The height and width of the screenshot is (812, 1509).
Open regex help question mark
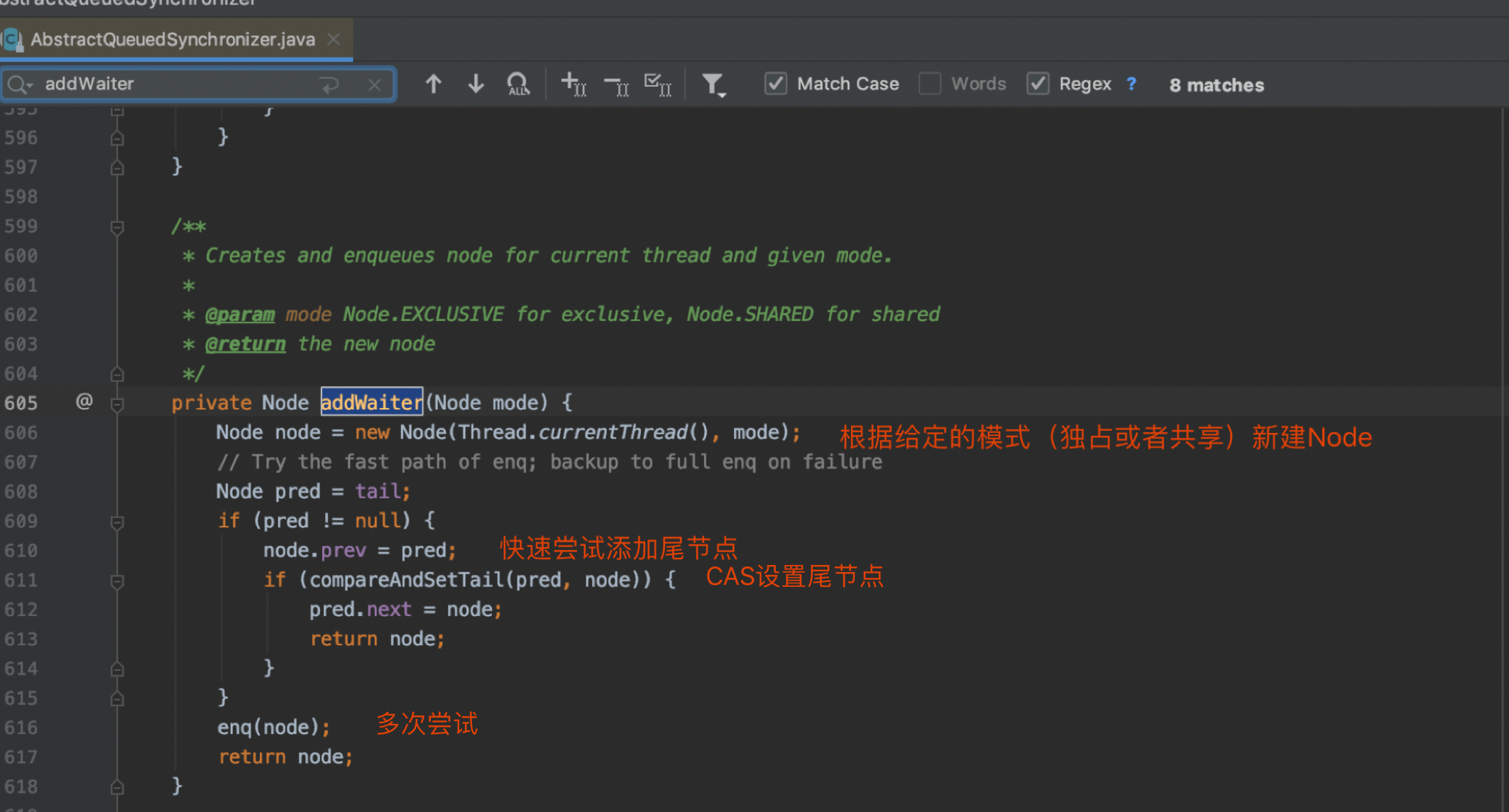tap(1131, 84)
